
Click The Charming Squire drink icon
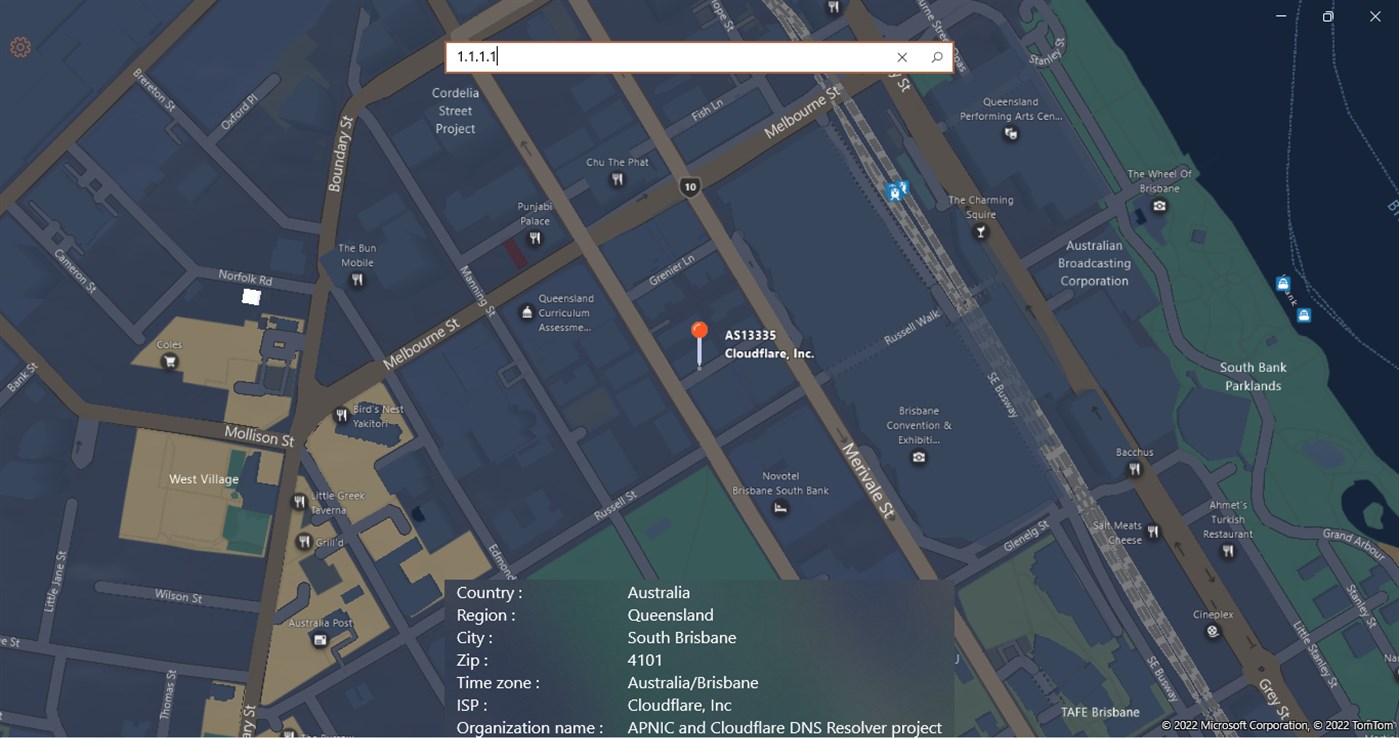click(x=980, y=231)
